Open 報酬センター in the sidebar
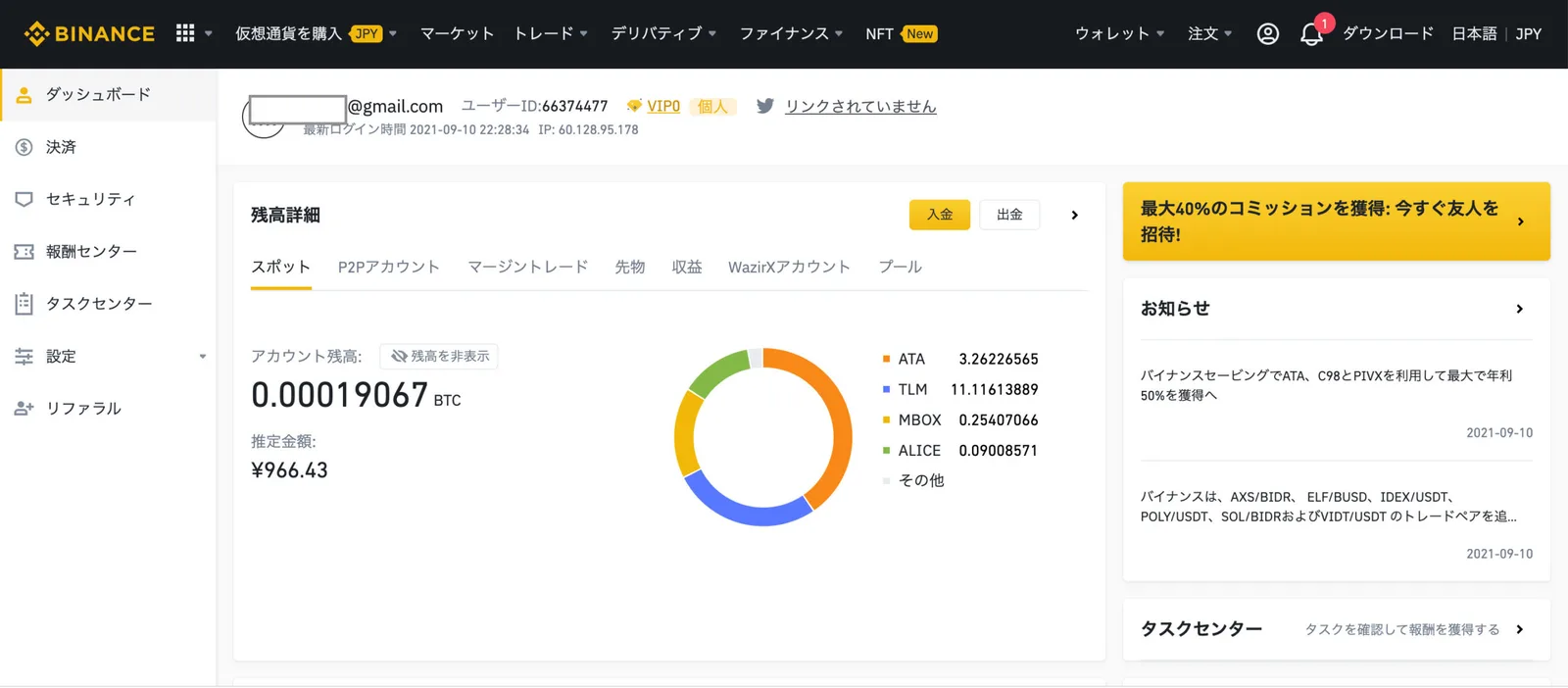 pyautogui.click(x=109, y=252)
